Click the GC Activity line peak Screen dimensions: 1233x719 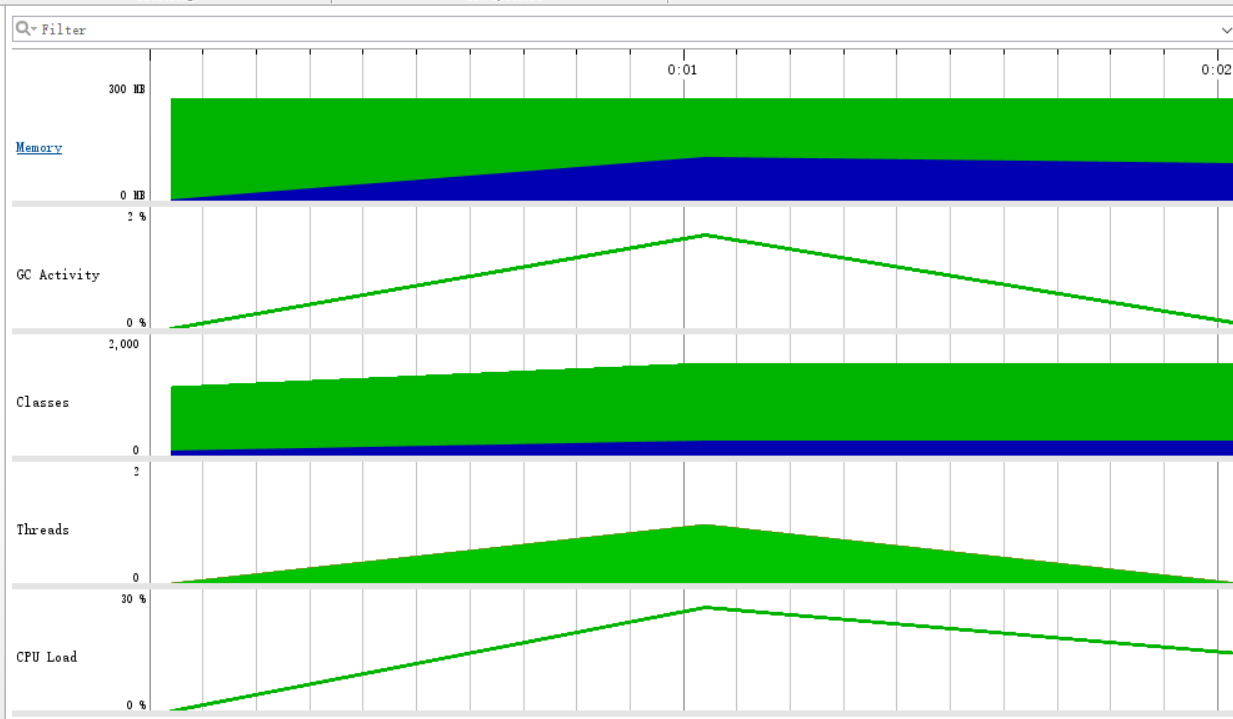[x=706, y=235]
